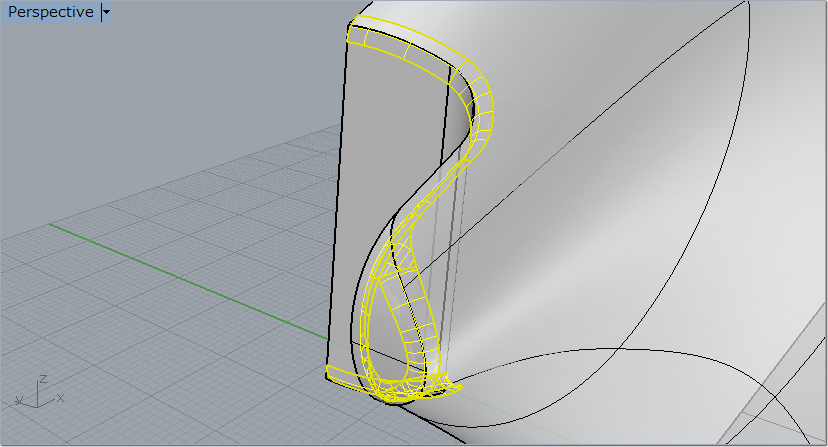Click the world axis icon in viewport corner
The width and height of the screenshot is (828, 447).
tap(39, 393)
